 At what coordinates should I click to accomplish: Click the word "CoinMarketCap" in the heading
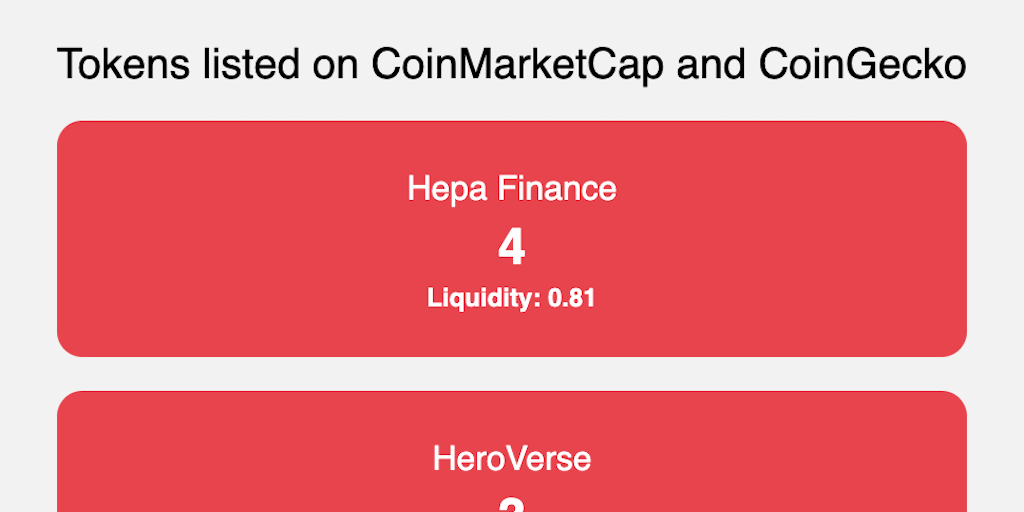[x=519, y=66]
